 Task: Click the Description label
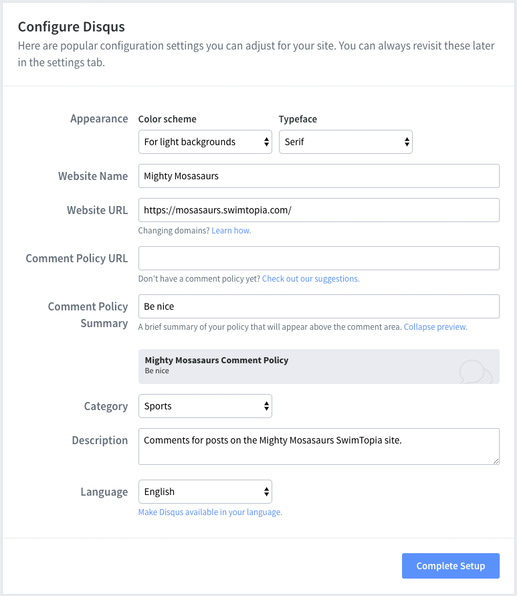[100, 440]
